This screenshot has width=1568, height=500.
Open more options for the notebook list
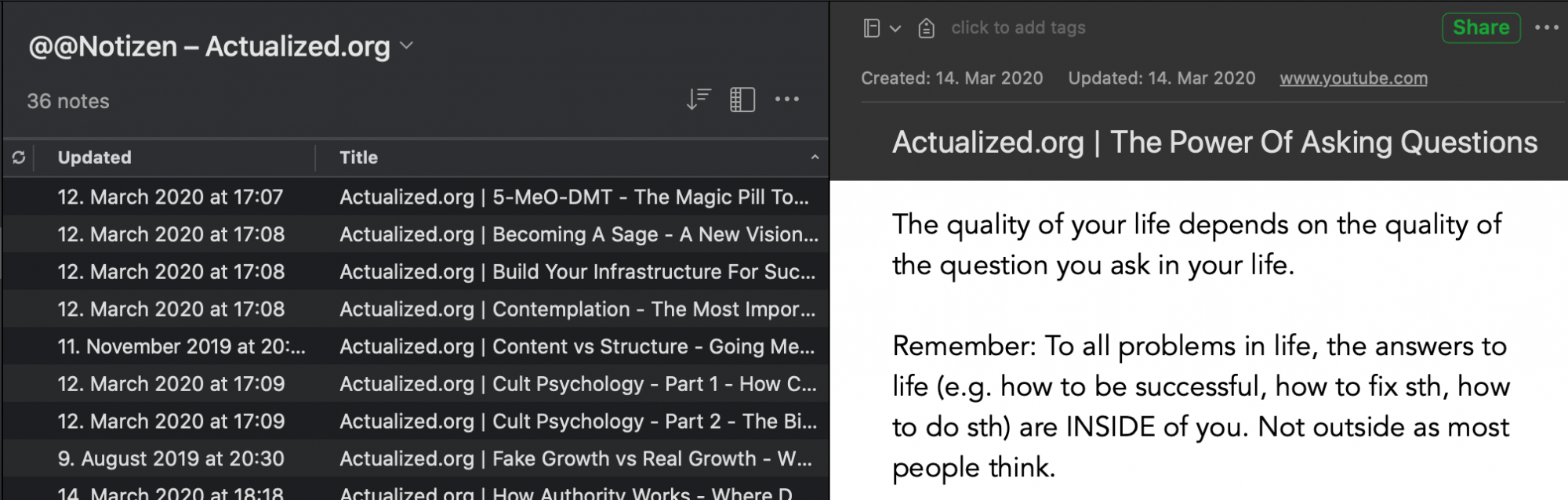coord(786,100)
